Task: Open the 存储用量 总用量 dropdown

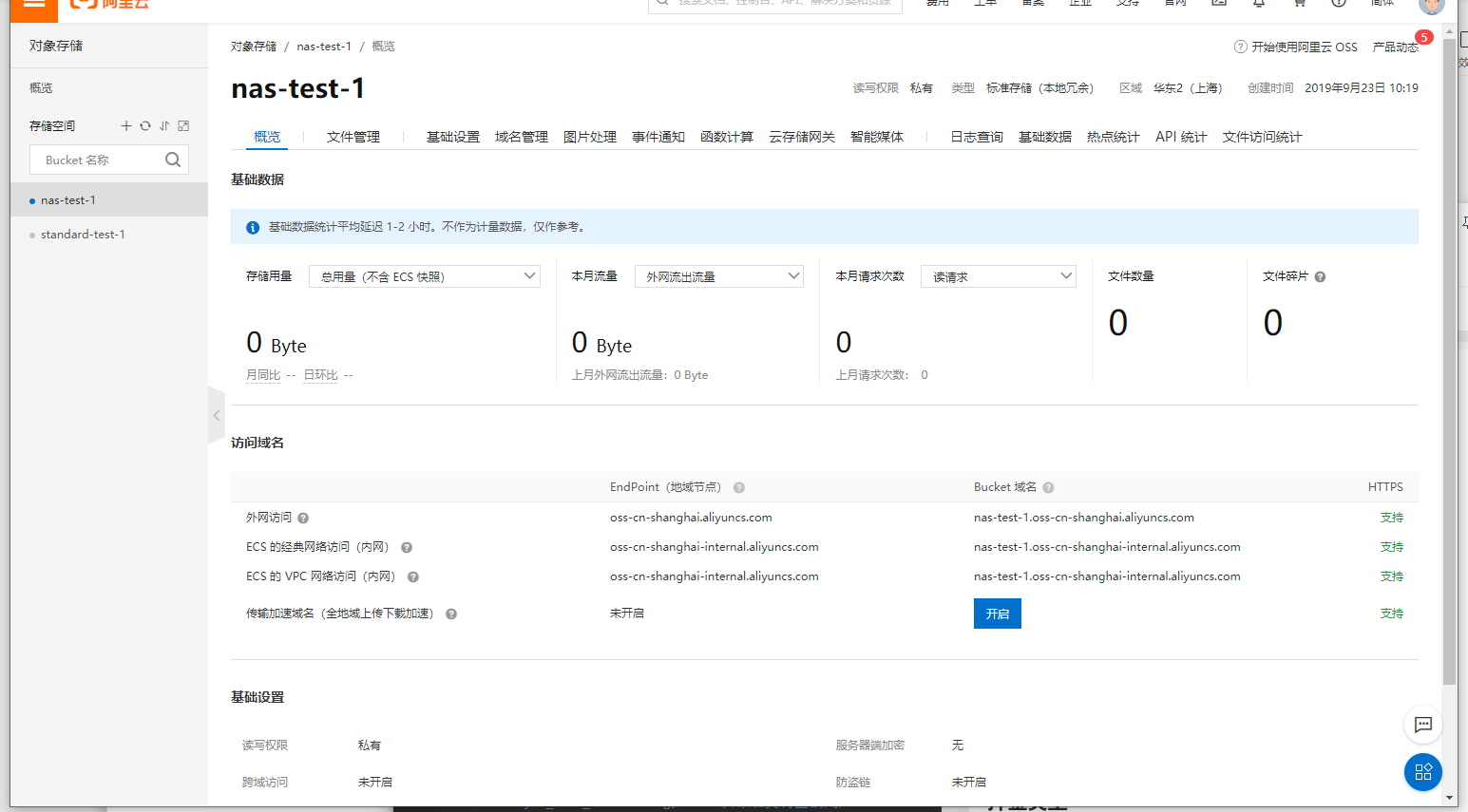Action: click(x=425, y=276)
